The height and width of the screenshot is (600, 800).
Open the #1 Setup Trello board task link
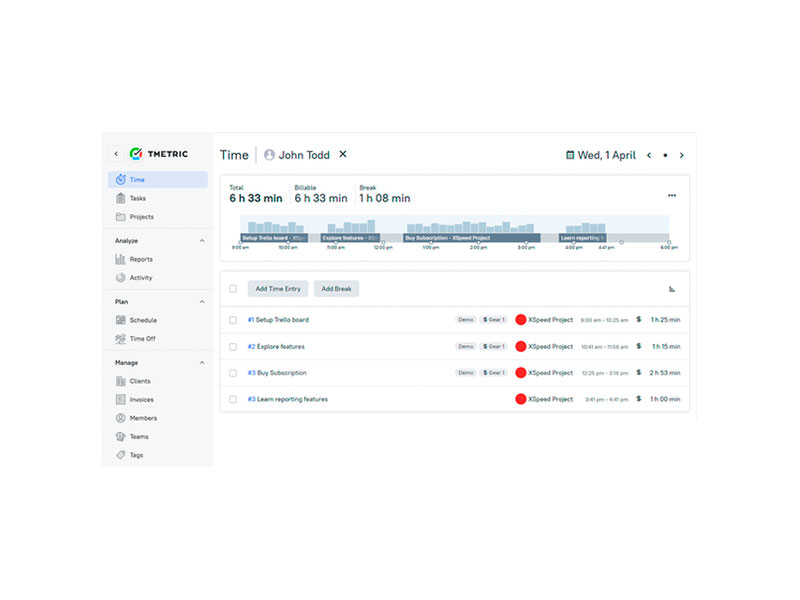(x=278, y=320)
